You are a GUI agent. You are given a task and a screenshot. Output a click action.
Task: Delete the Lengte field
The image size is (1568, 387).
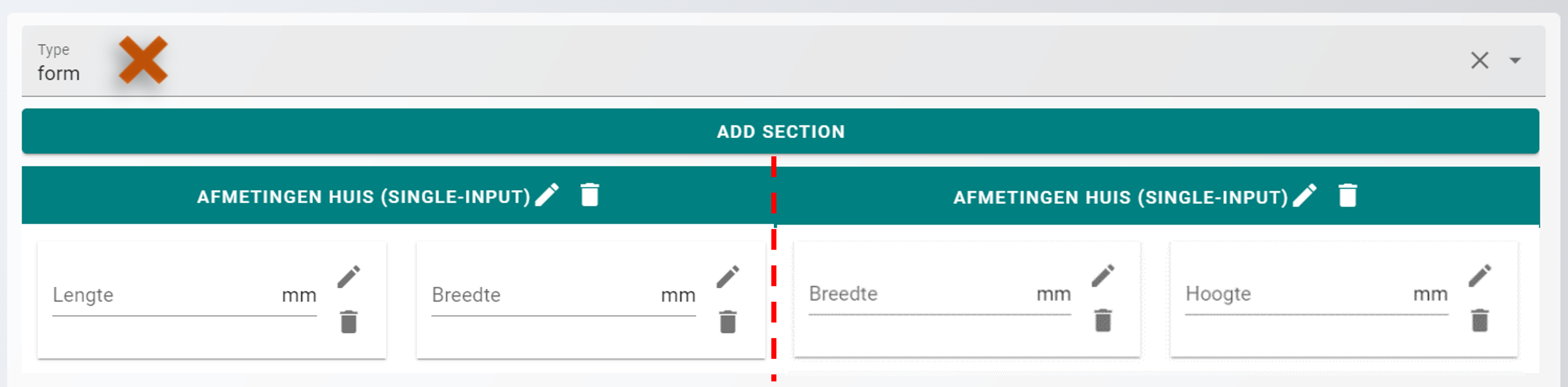[x=349, y=322]
